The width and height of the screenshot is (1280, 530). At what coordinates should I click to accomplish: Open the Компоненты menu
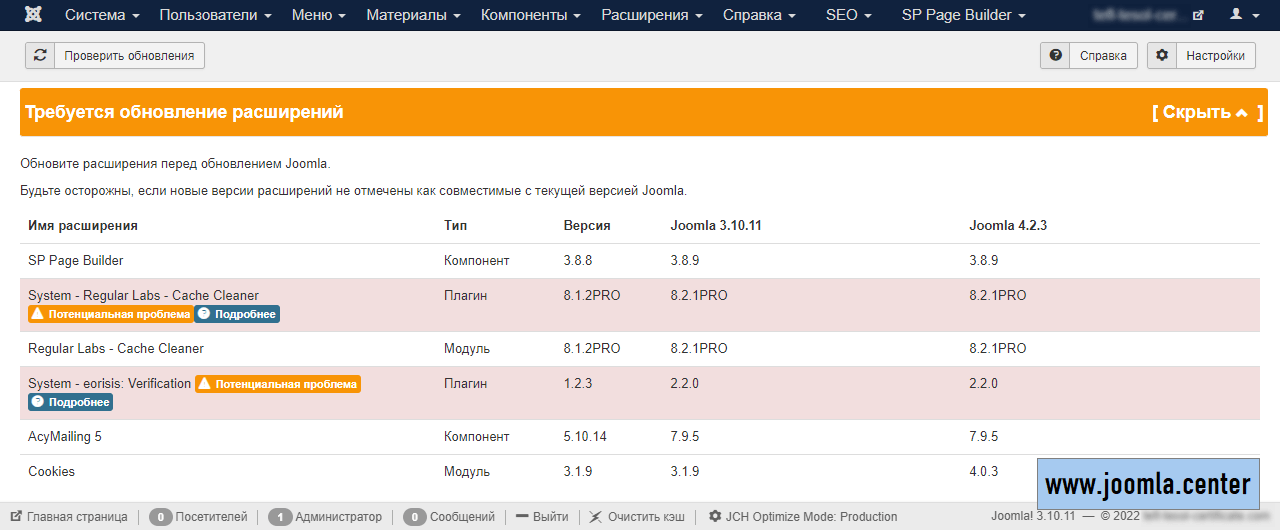point(530,15)
